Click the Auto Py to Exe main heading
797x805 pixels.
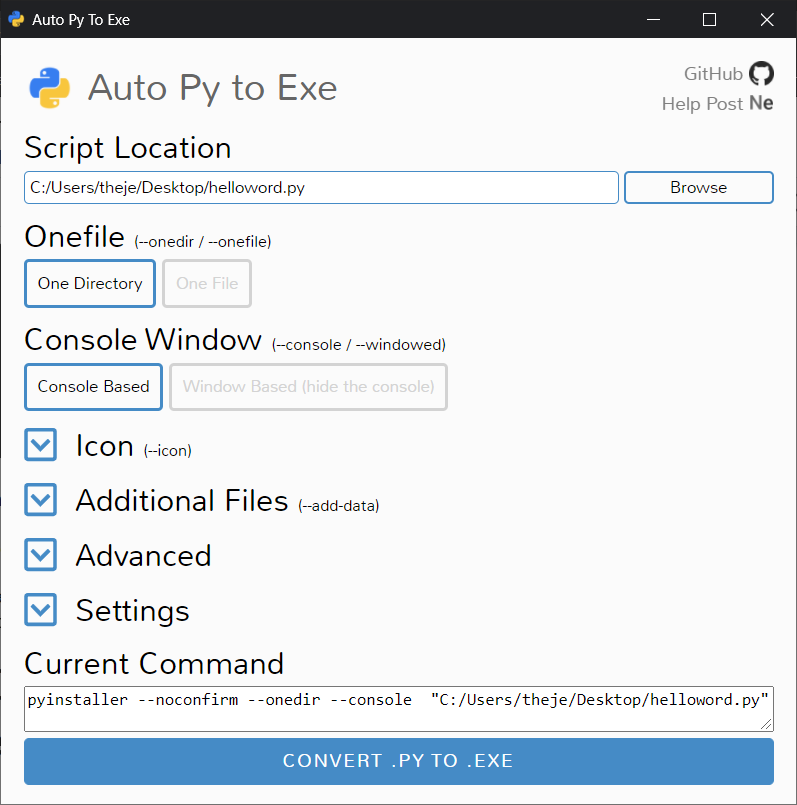212,88
